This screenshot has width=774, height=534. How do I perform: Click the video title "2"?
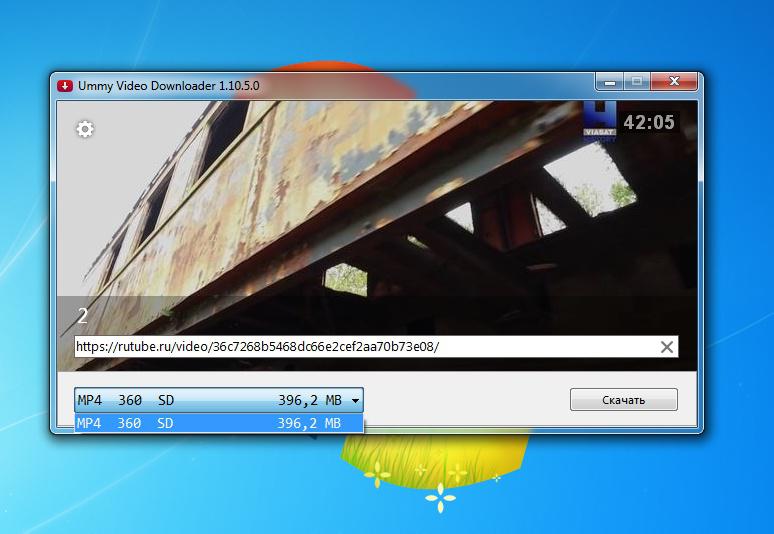tap(82, 316)
